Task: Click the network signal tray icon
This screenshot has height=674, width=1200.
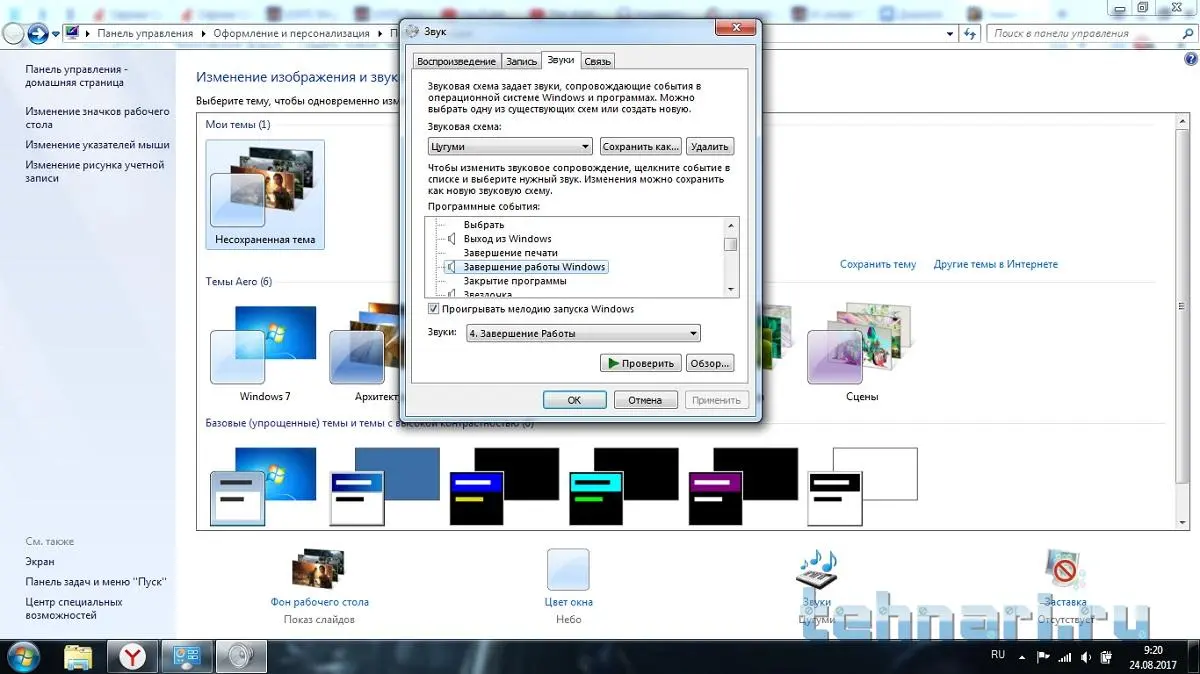Action: coord(1066,657)
